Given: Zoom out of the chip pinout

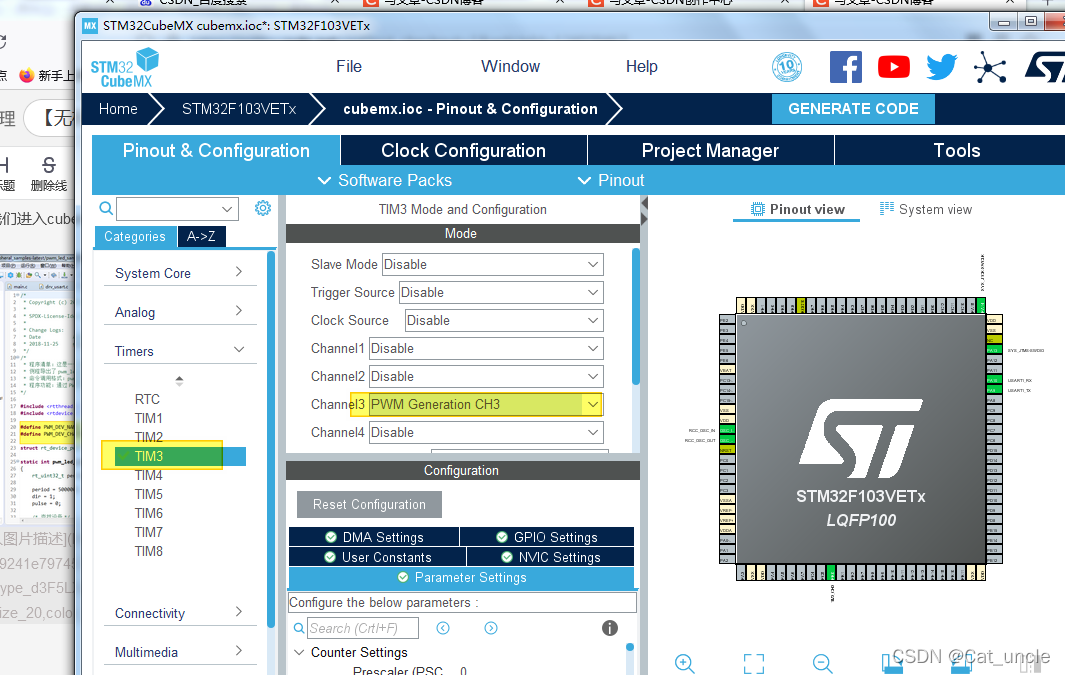Looking at the screenshot, I should click(823, 663).
